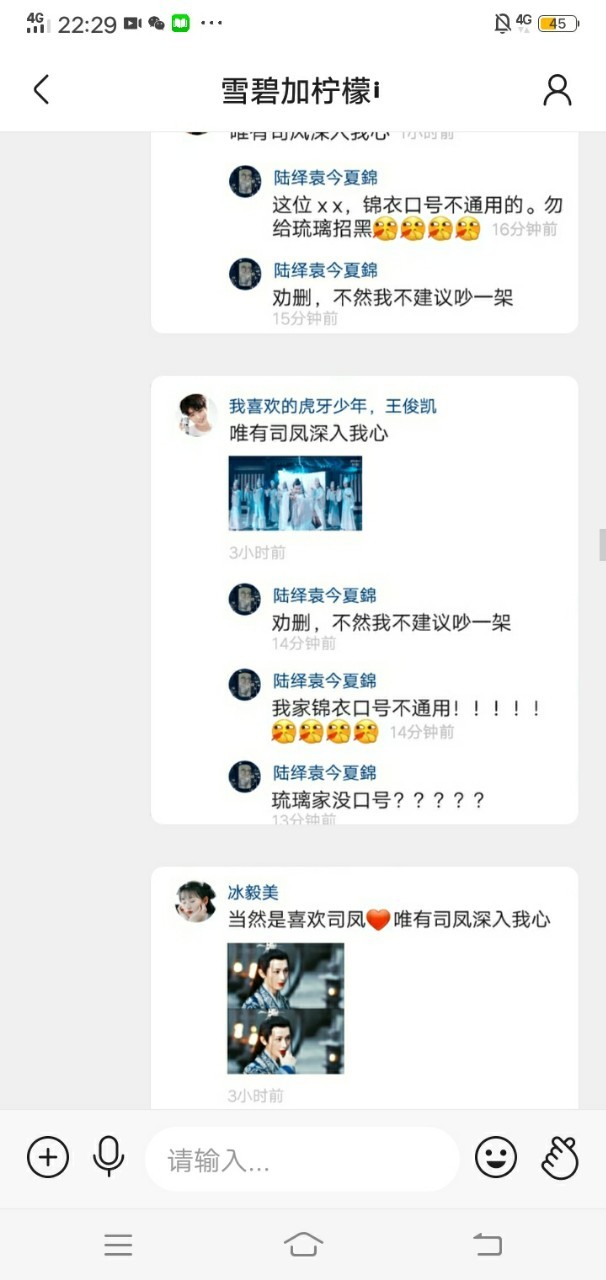Click the 请输入 message input field
606x1280 pixels.
[x=302, y=1160]
